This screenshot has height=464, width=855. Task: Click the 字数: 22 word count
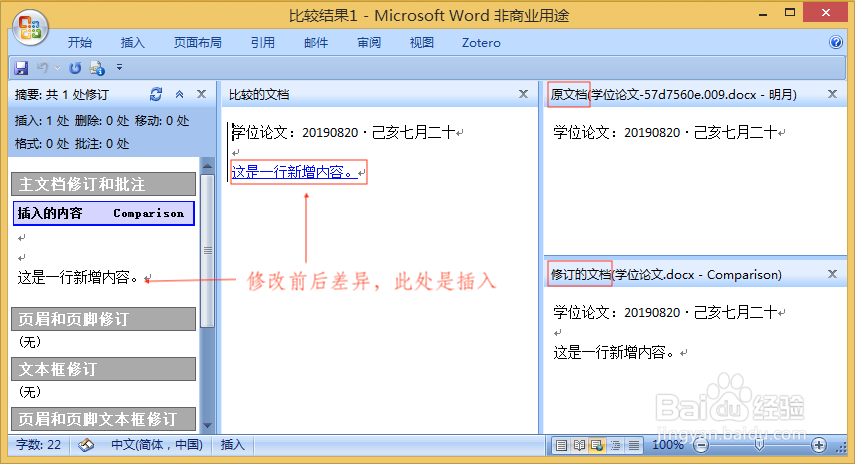pyautogui.click(x=38, y=445)
